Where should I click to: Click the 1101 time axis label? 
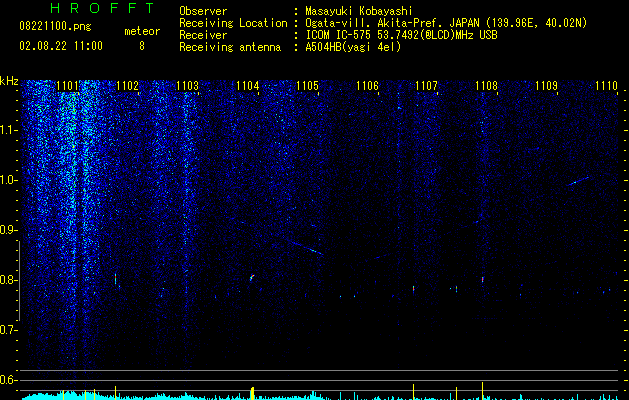(67, 86)
